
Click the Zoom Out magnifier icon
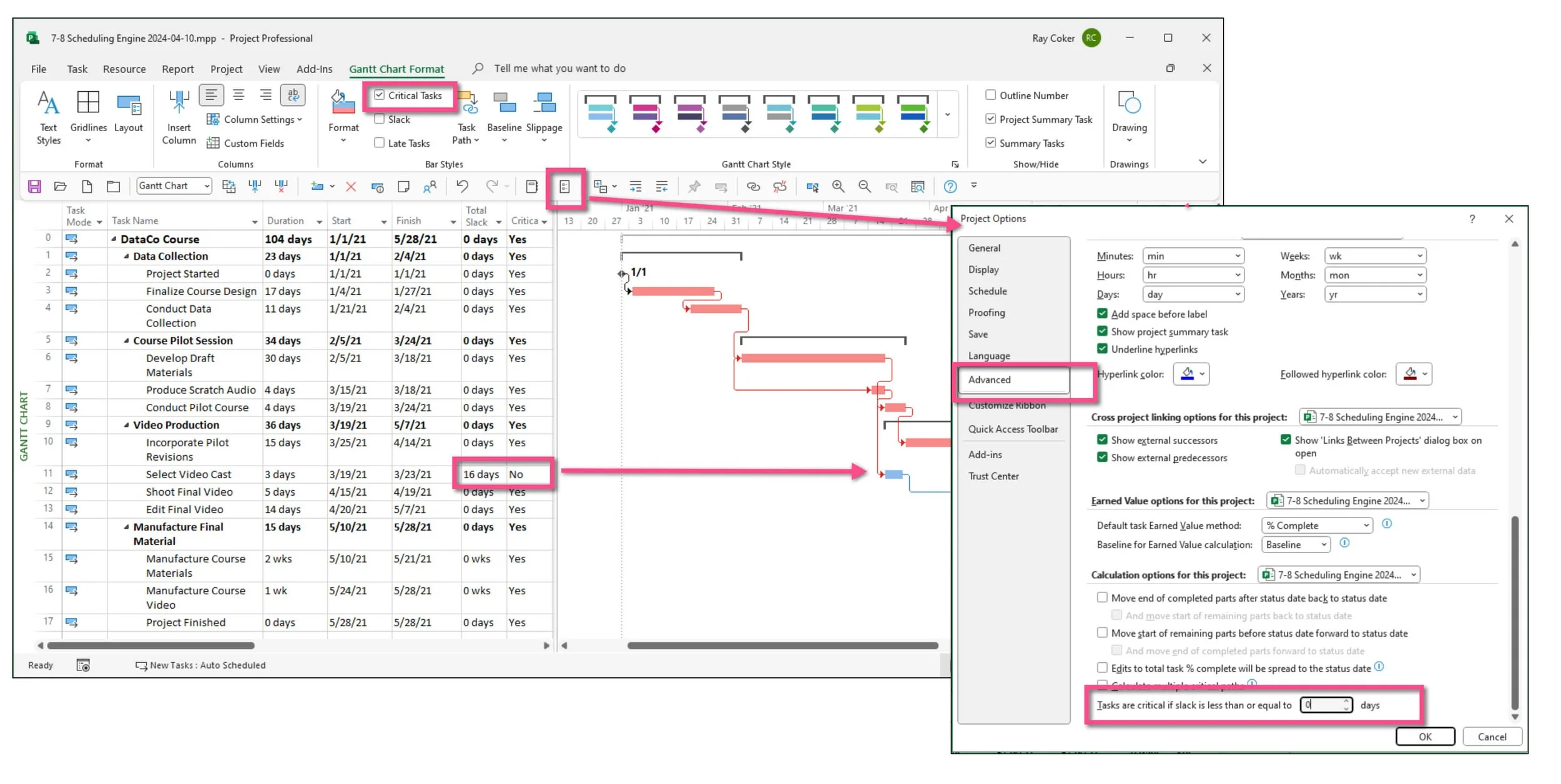click(x=864, y=186)
